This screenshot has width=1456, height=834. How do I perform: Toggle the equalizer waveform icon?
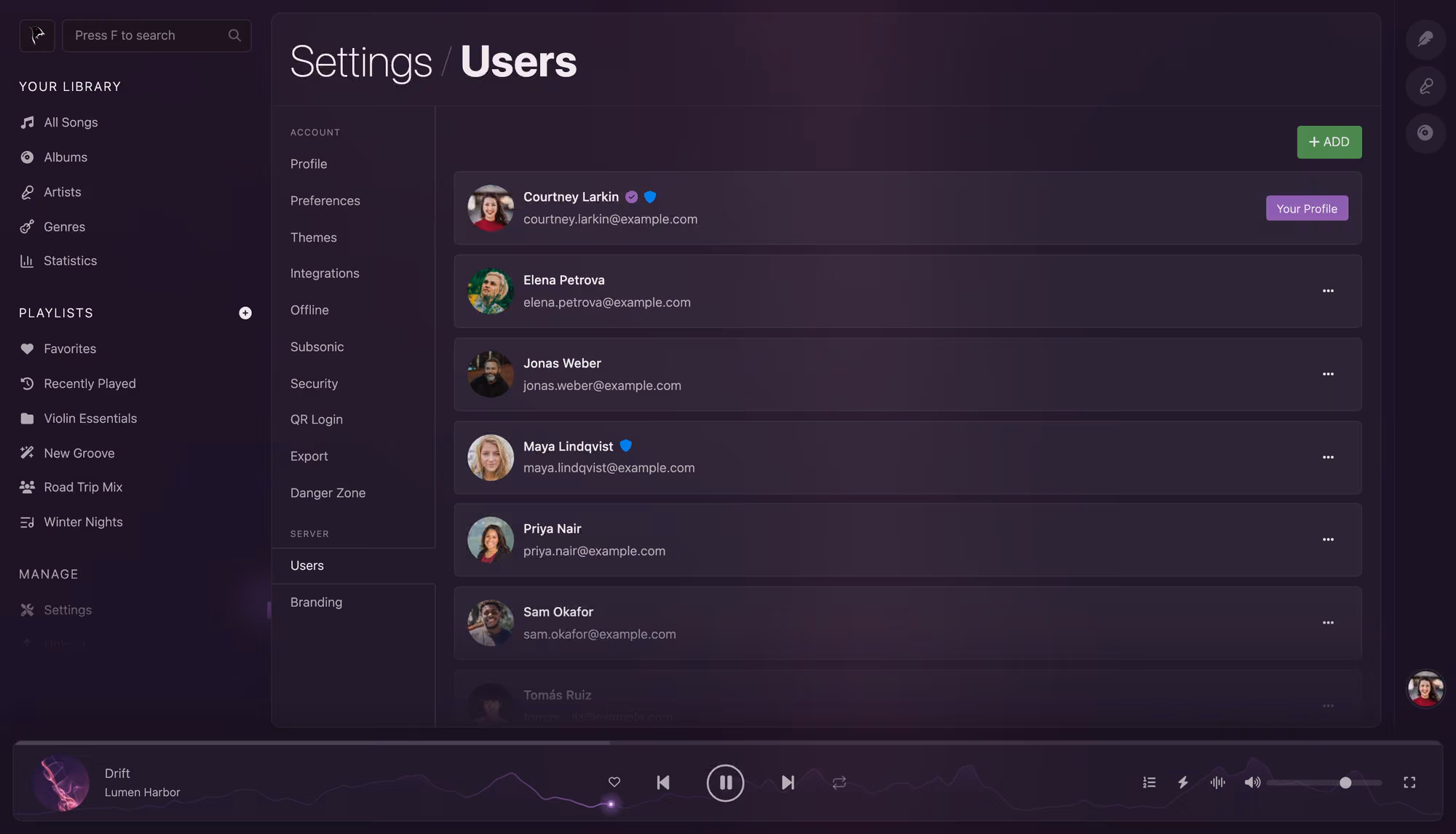click(x=1217, y=782)
